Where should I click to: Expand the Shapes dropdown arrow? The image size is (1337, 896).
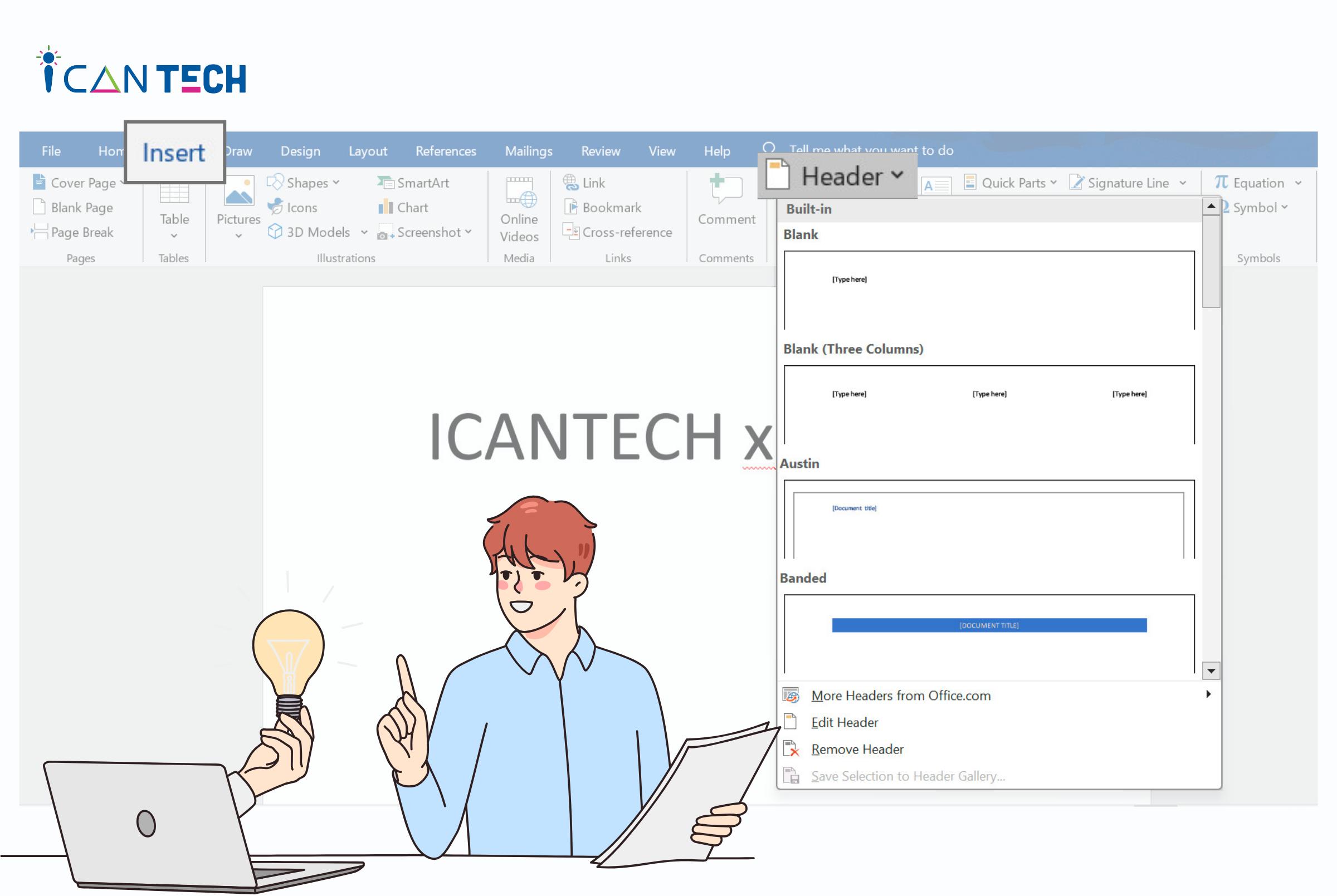336,183
